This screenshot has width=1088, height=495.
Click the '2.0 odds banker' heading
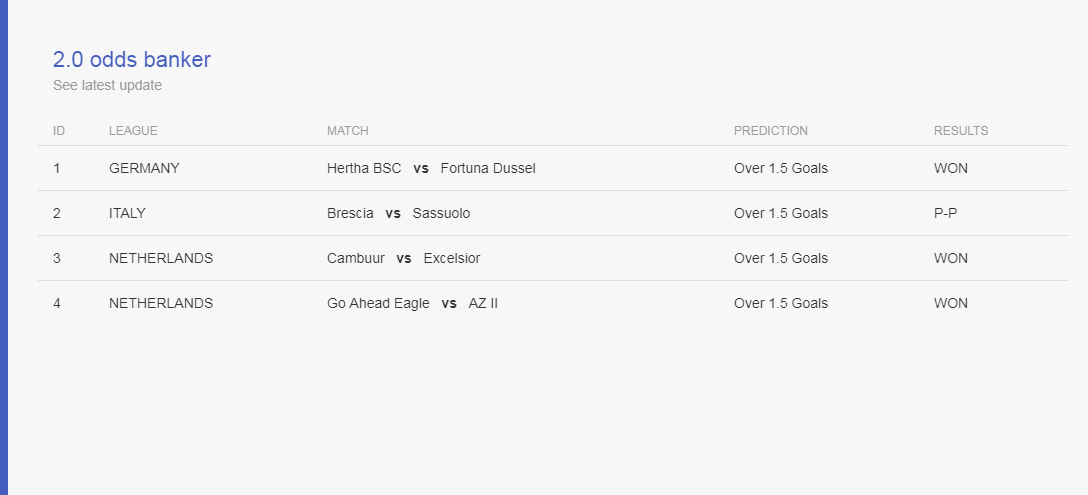tap(132, 60)
